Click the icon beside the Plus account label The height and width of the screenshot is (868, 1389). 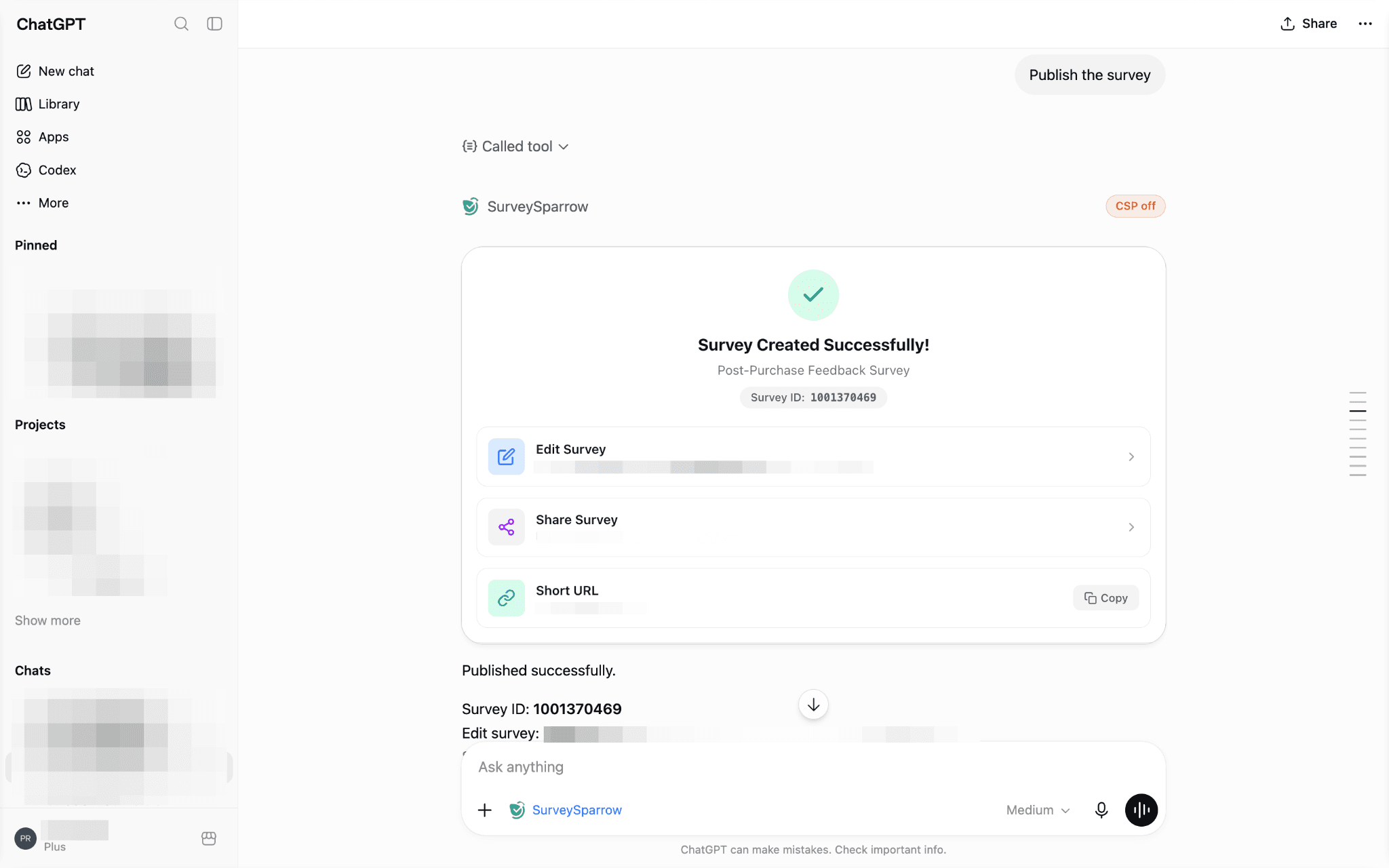coord(209,838)
